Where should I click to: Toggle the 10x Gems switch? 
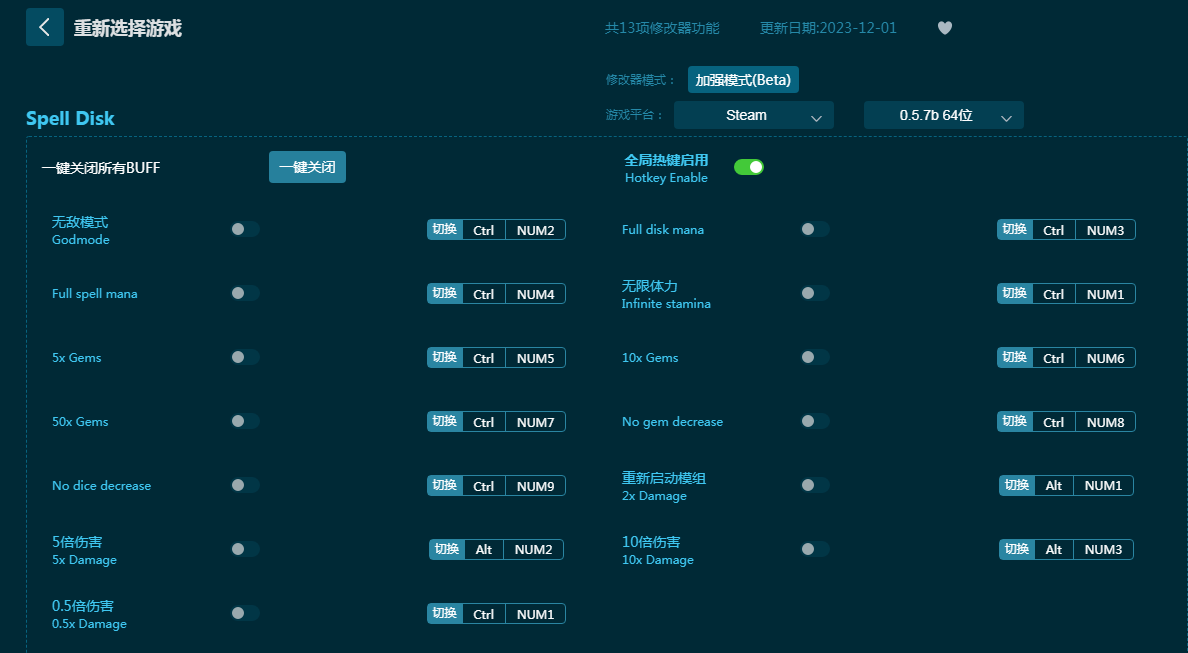click(x=814, y=357)
